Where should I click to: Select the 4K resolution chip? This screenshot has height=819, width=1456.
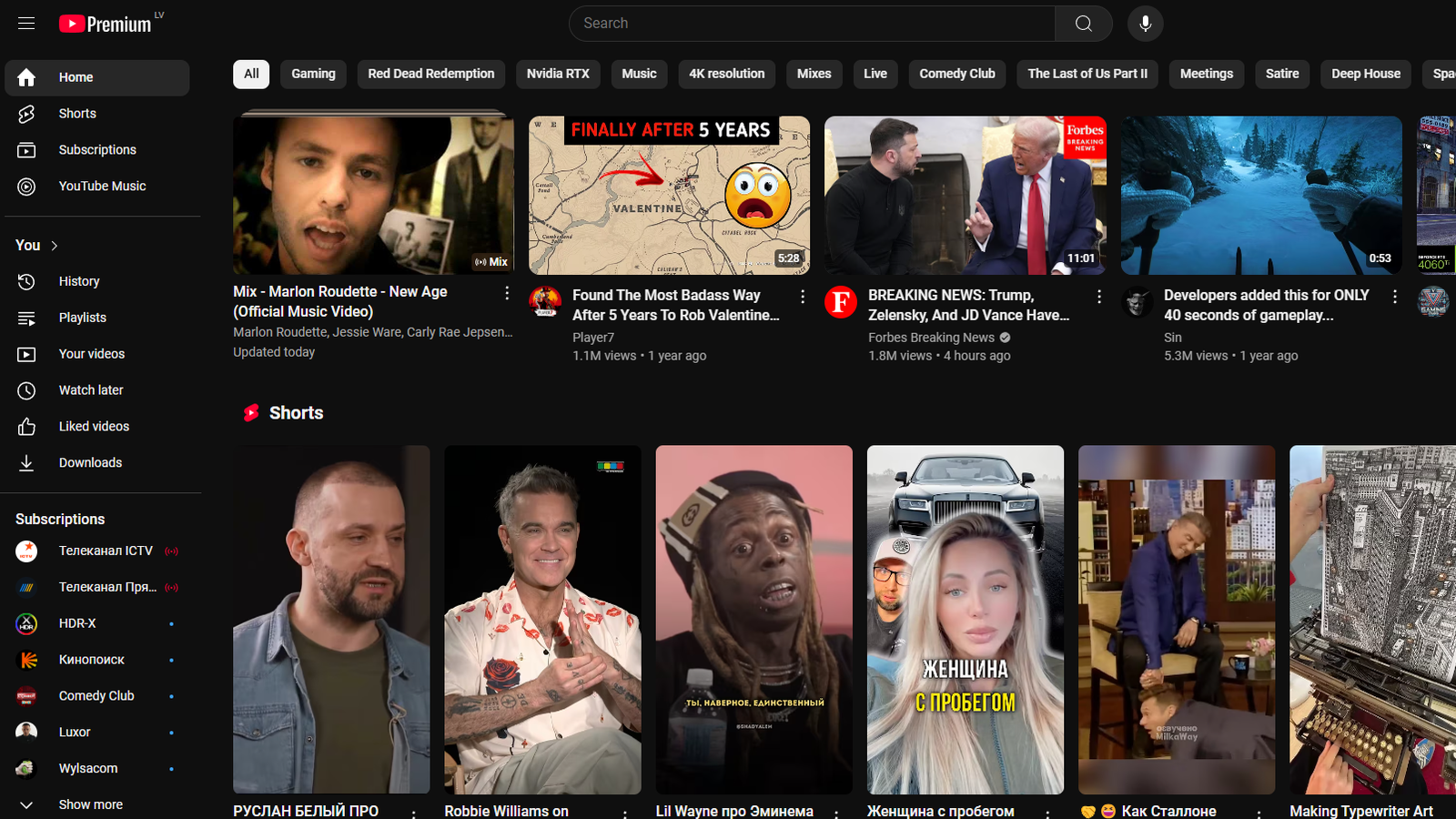(x=727, y=74)
